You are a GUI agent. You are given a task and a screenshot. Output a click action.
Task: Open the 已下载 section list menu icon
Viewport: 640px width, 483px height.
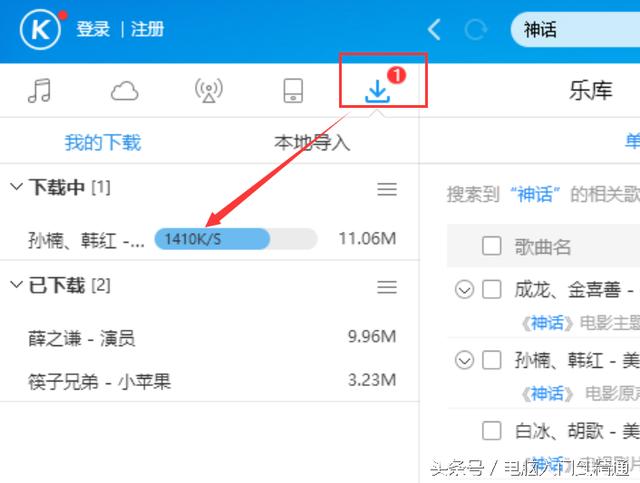tap(387, 287)
